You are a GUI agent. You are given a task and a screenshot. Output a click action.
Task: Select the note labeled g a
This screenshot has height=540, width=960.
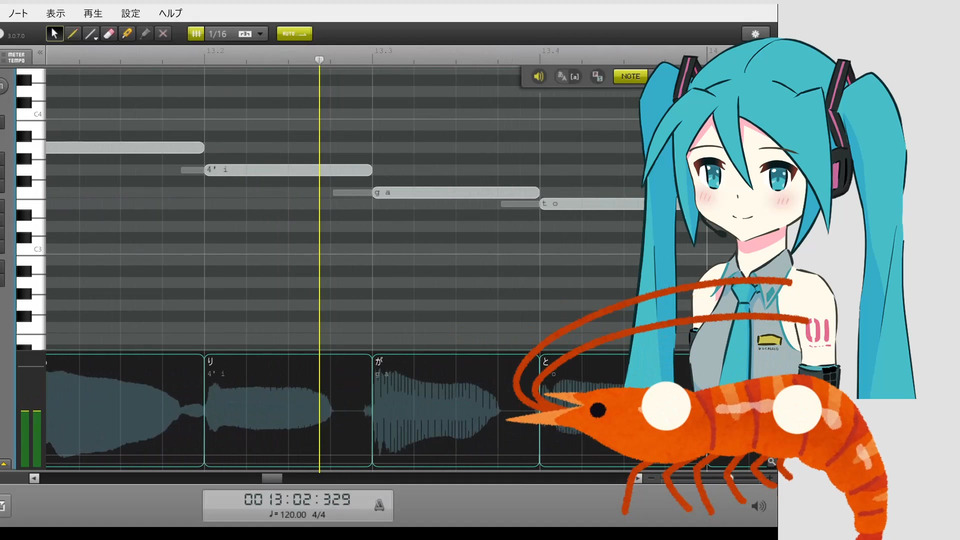tap(456, 192)
